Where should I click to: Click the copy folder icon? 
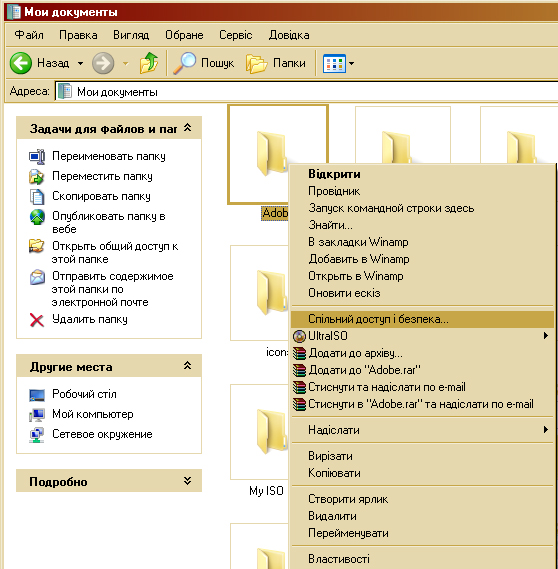coord(37,196)
